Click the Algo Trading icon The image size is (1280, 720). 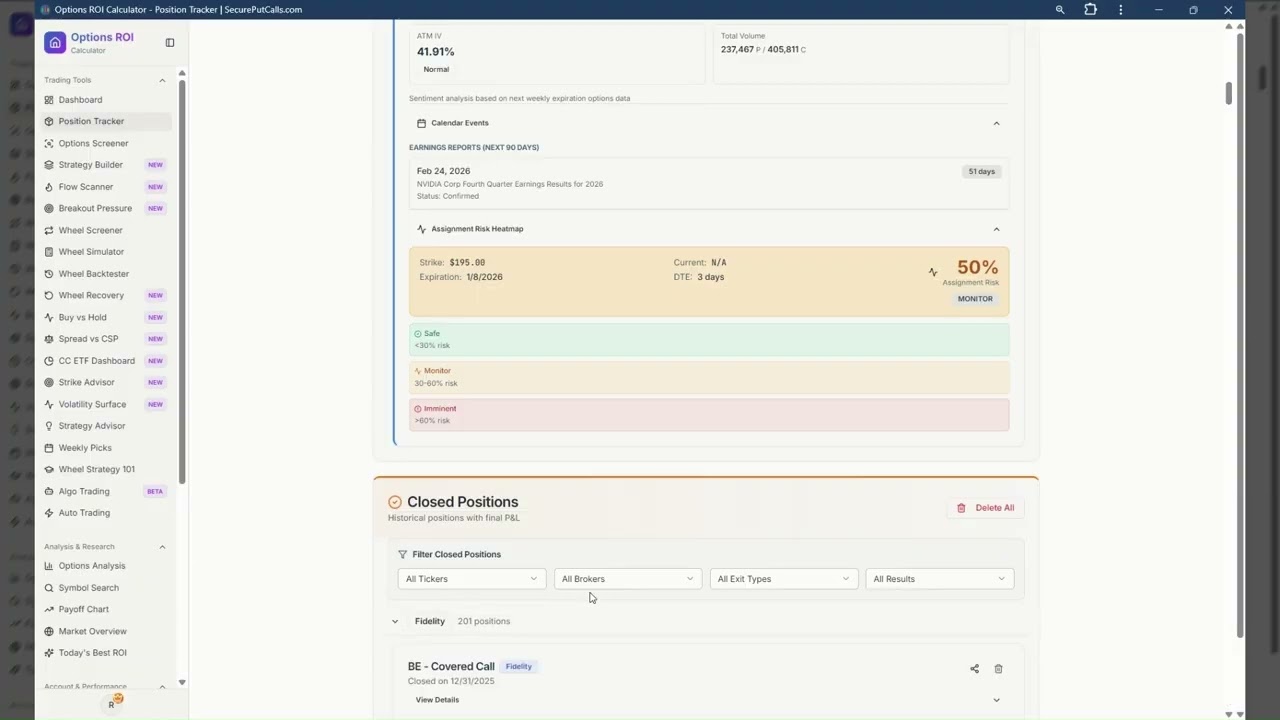(x=49, y=491)
